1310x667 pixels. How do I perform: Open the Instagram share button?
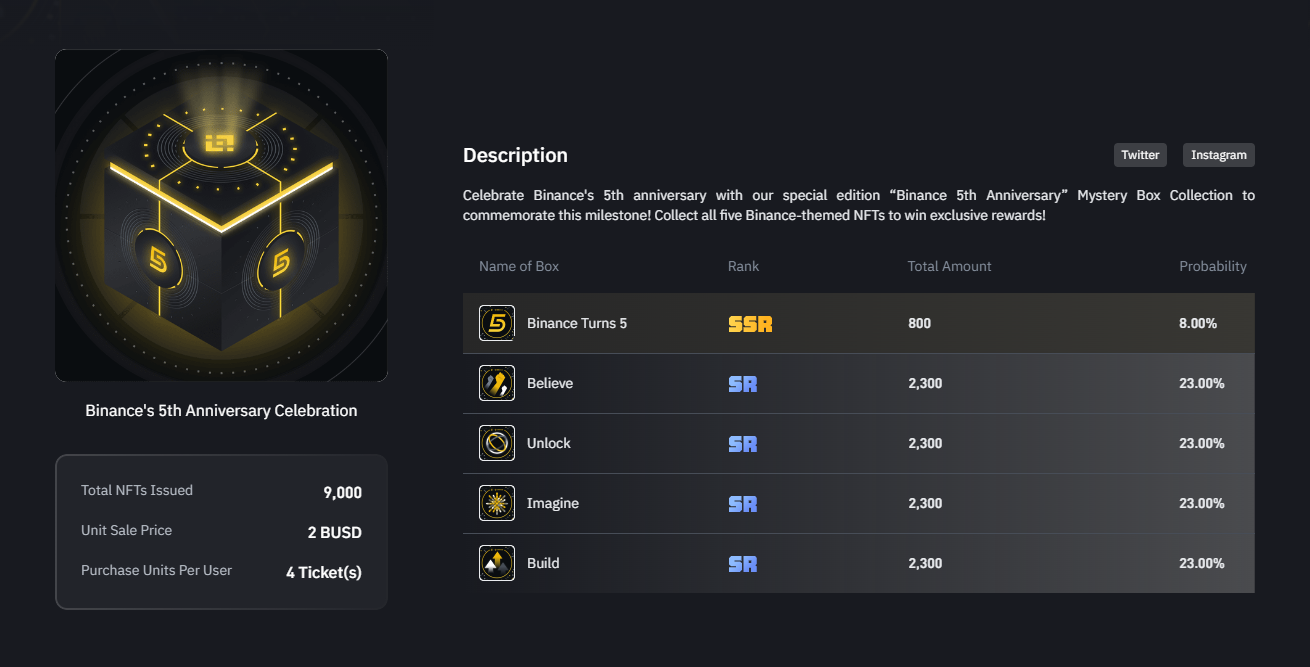coord(1218,155)
